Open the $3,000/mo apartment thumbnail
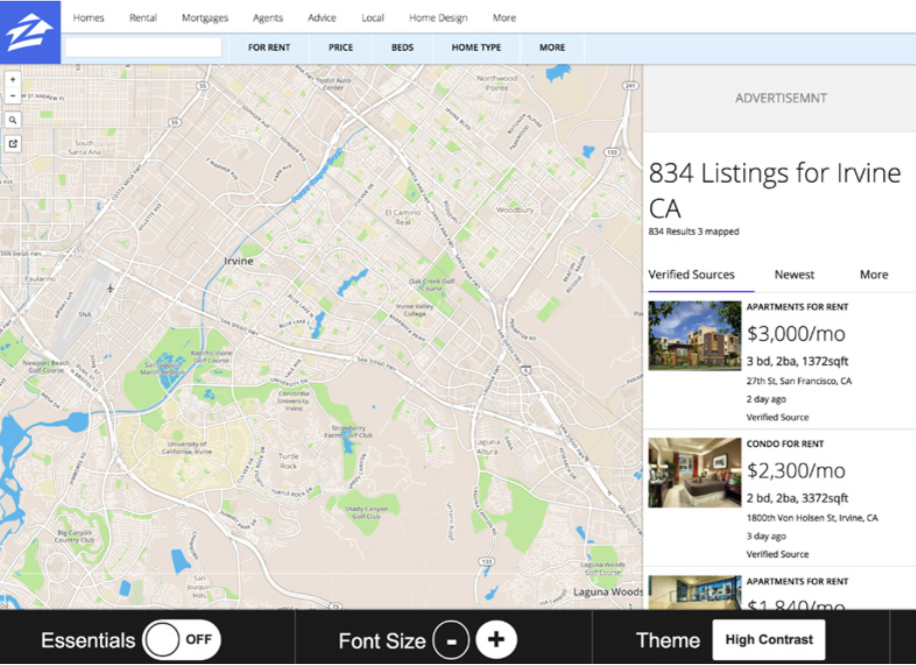Viewport: 916px width, 665px height. coord(695,335)
